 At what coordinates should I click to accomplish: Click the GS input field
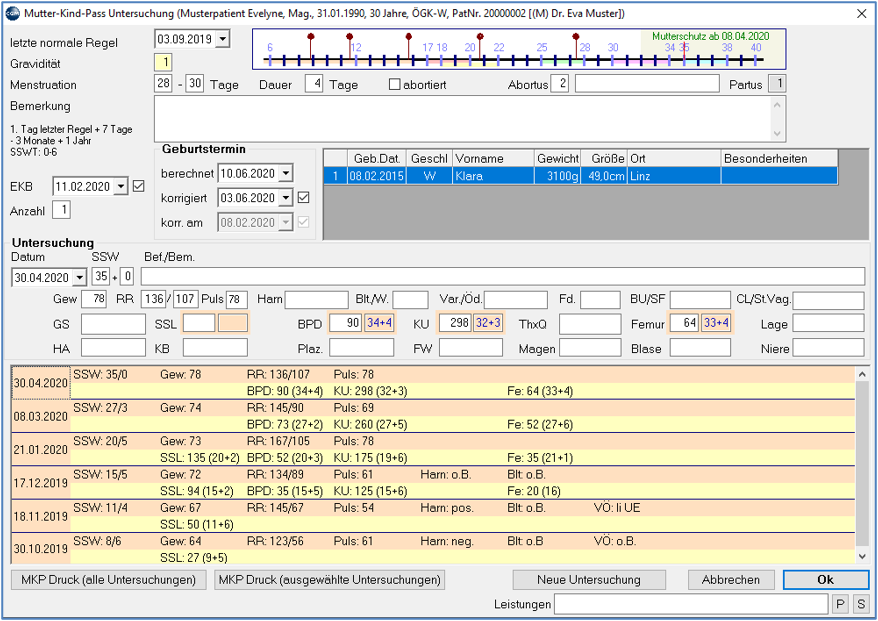pos(113,324)
